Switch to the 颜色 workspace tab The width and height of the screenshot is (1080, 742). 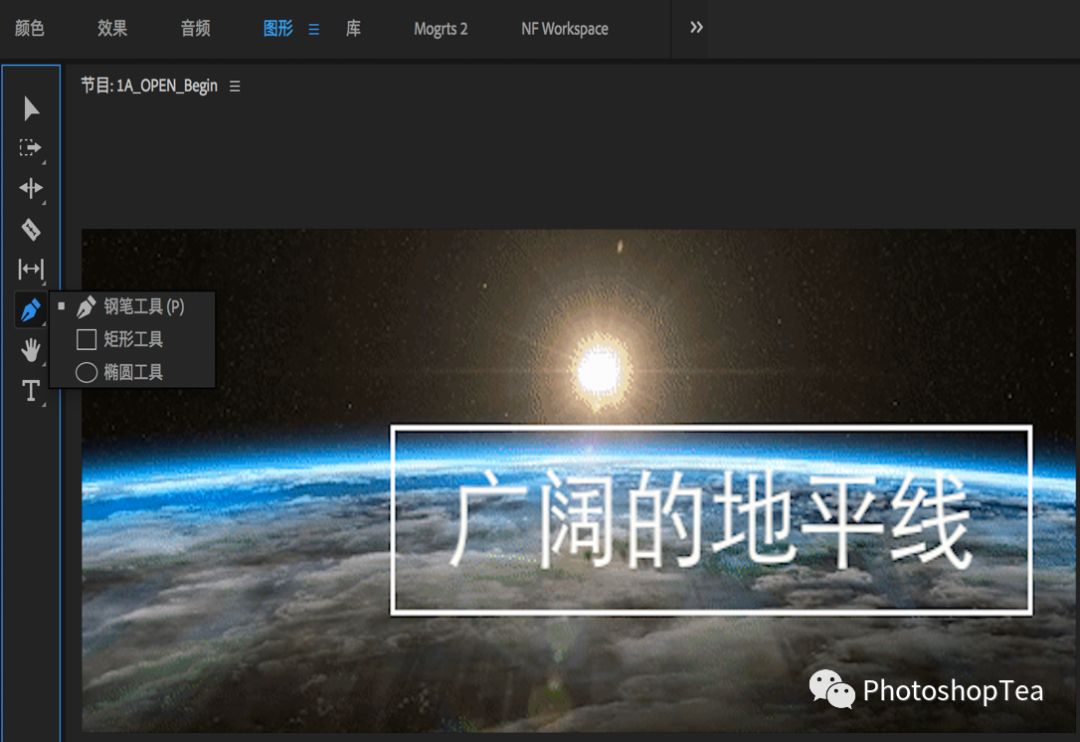(x=30, y=28)
